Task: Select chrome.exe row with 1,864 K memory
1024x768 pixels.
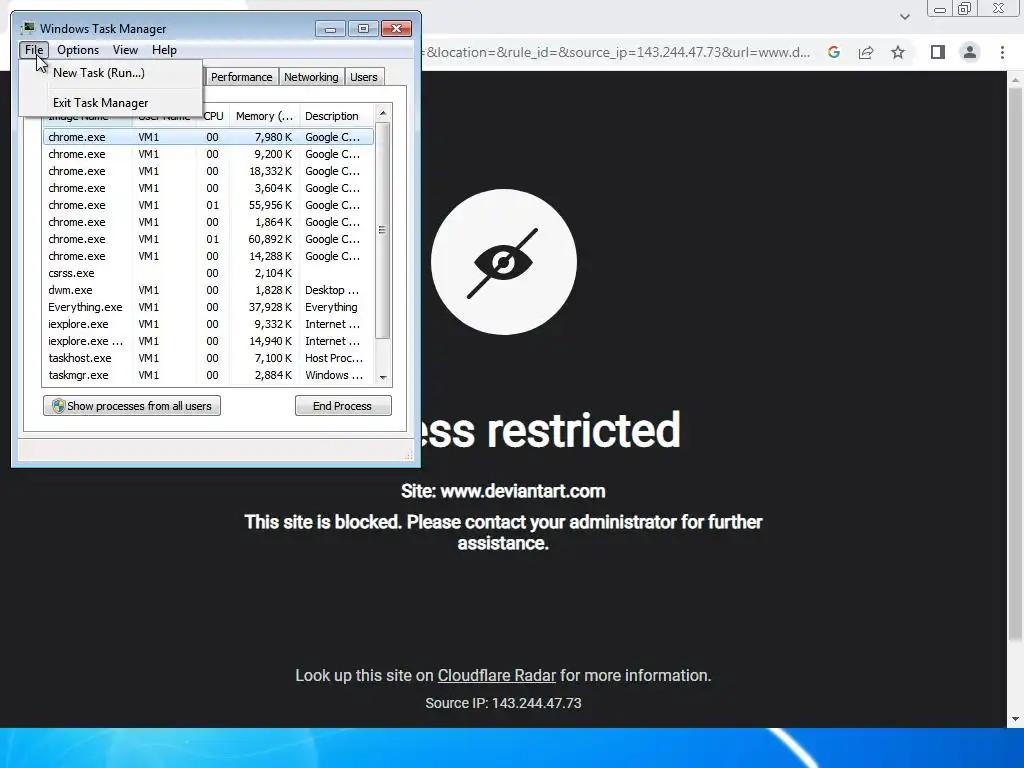Action: point(208,222)
